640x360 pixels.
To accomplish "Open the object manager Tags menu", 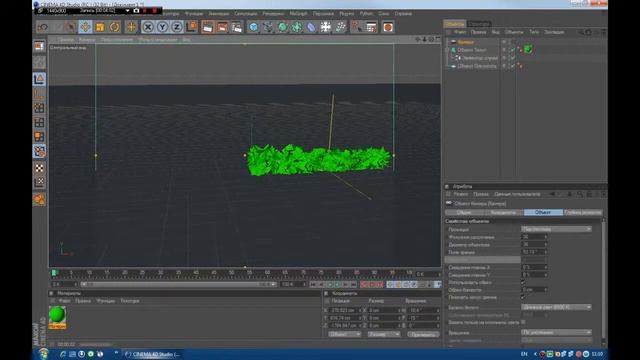I will [x=534, y=32].
